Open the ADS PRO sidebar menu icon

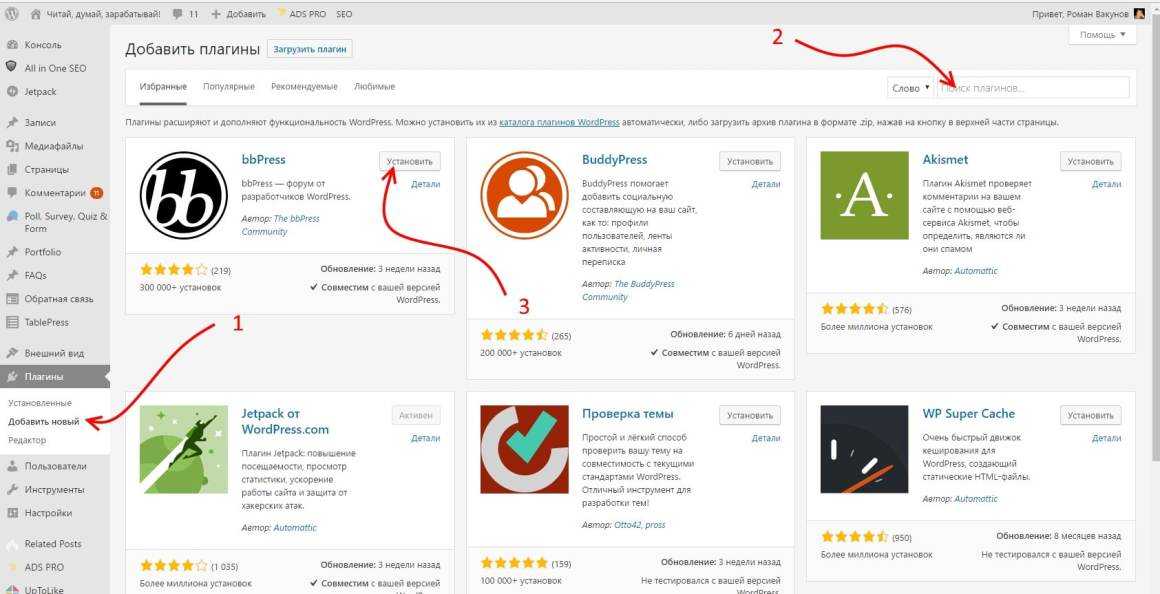click(x=12, y=567)
